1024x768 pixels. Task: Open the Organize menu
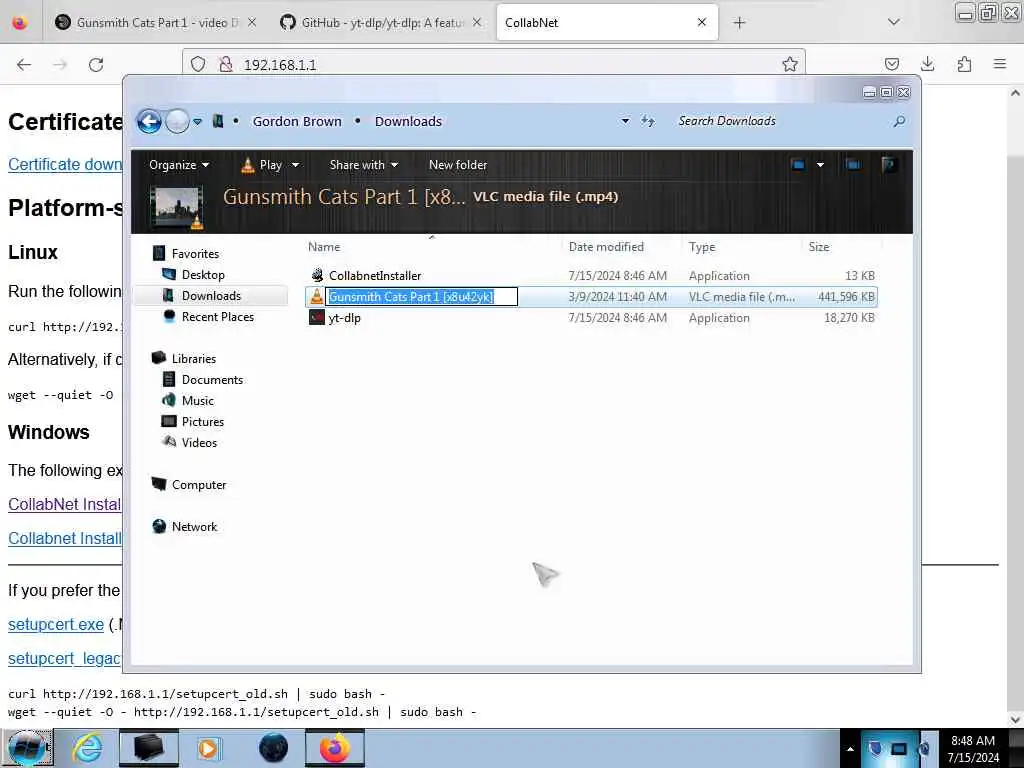(179, 165)
